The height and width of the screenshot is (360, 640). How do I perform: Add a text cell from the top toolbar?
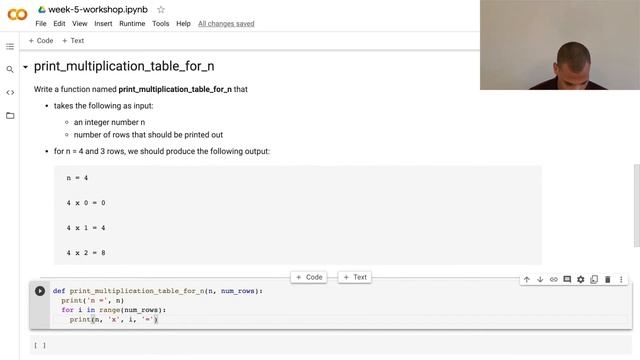[73, 41]
